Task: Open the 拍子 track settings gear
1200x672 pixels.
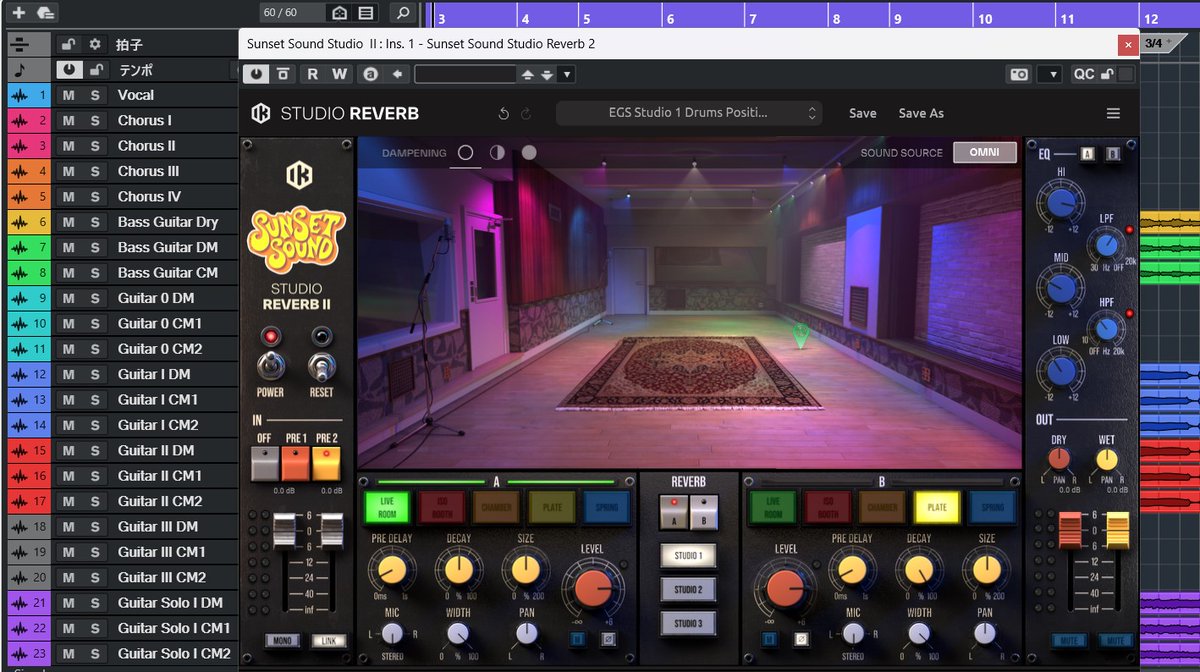Action: click(96, 44)
